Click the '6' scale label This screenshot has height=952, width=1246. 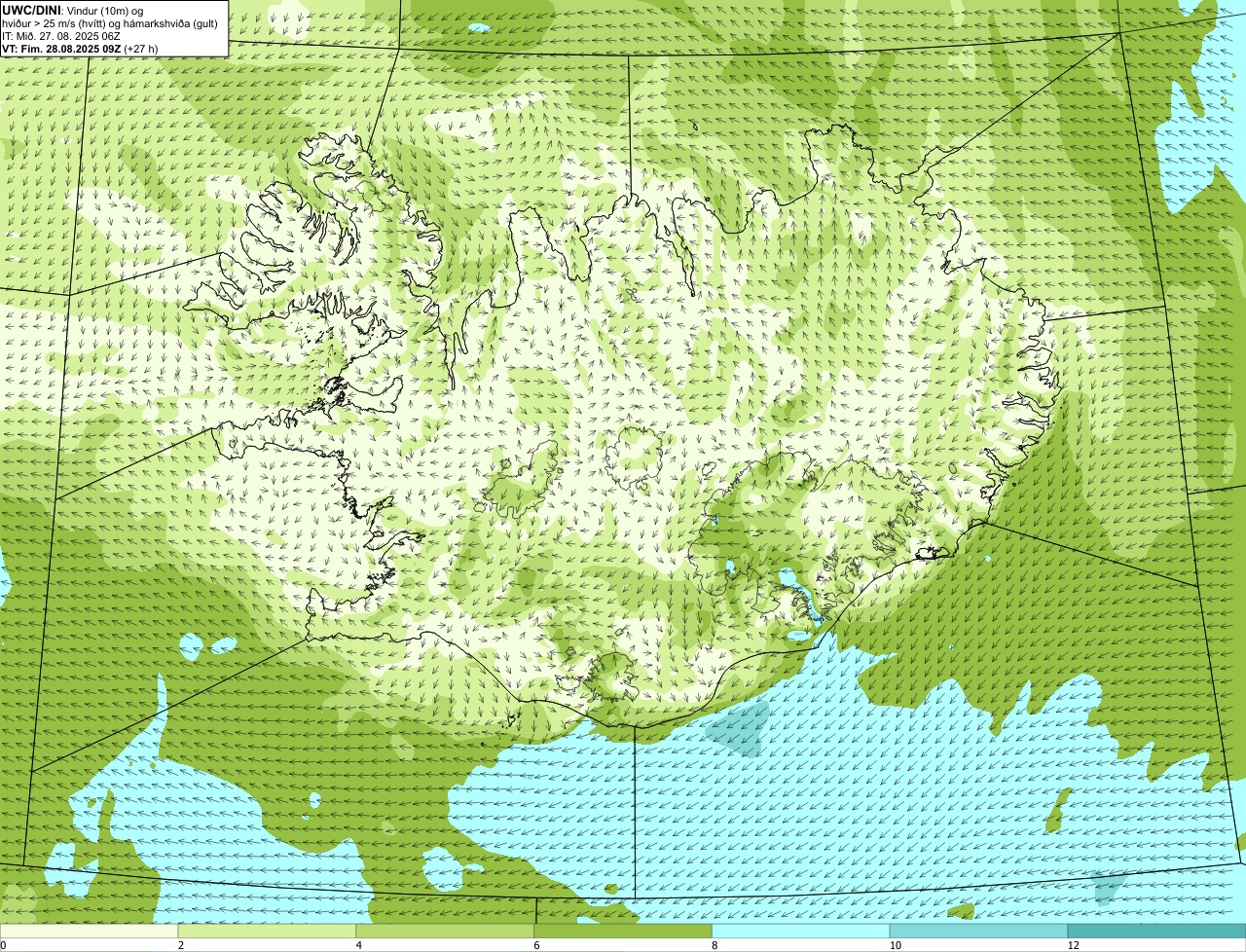[536, 945]
